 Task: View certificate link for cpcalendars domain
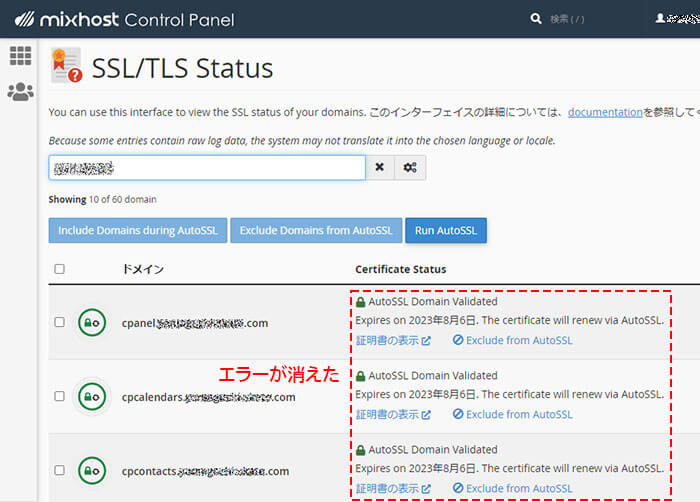click(x=393, y=414)
